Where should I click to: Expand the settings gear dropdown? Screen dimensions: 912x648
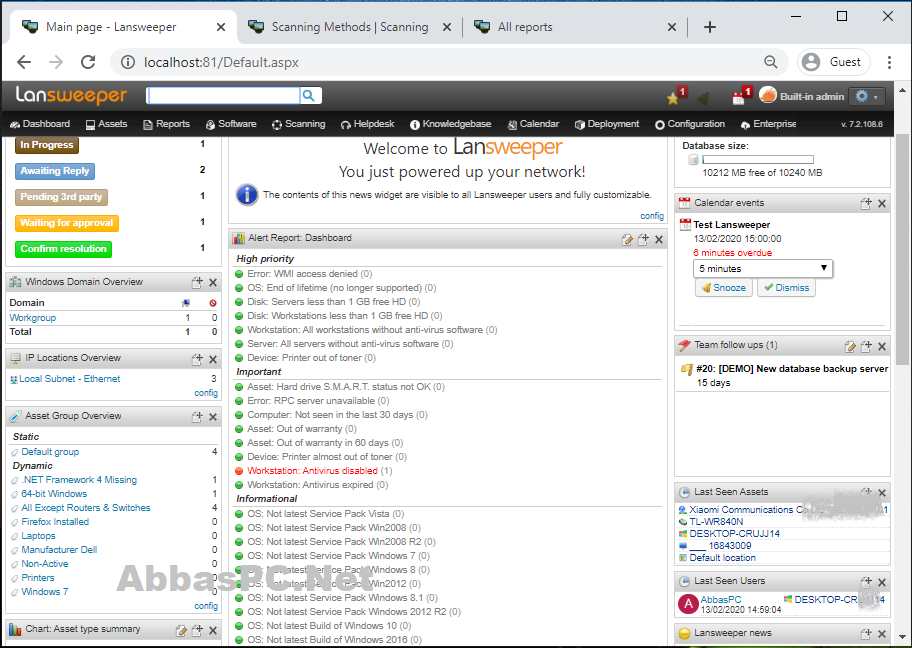pos(866,97)
